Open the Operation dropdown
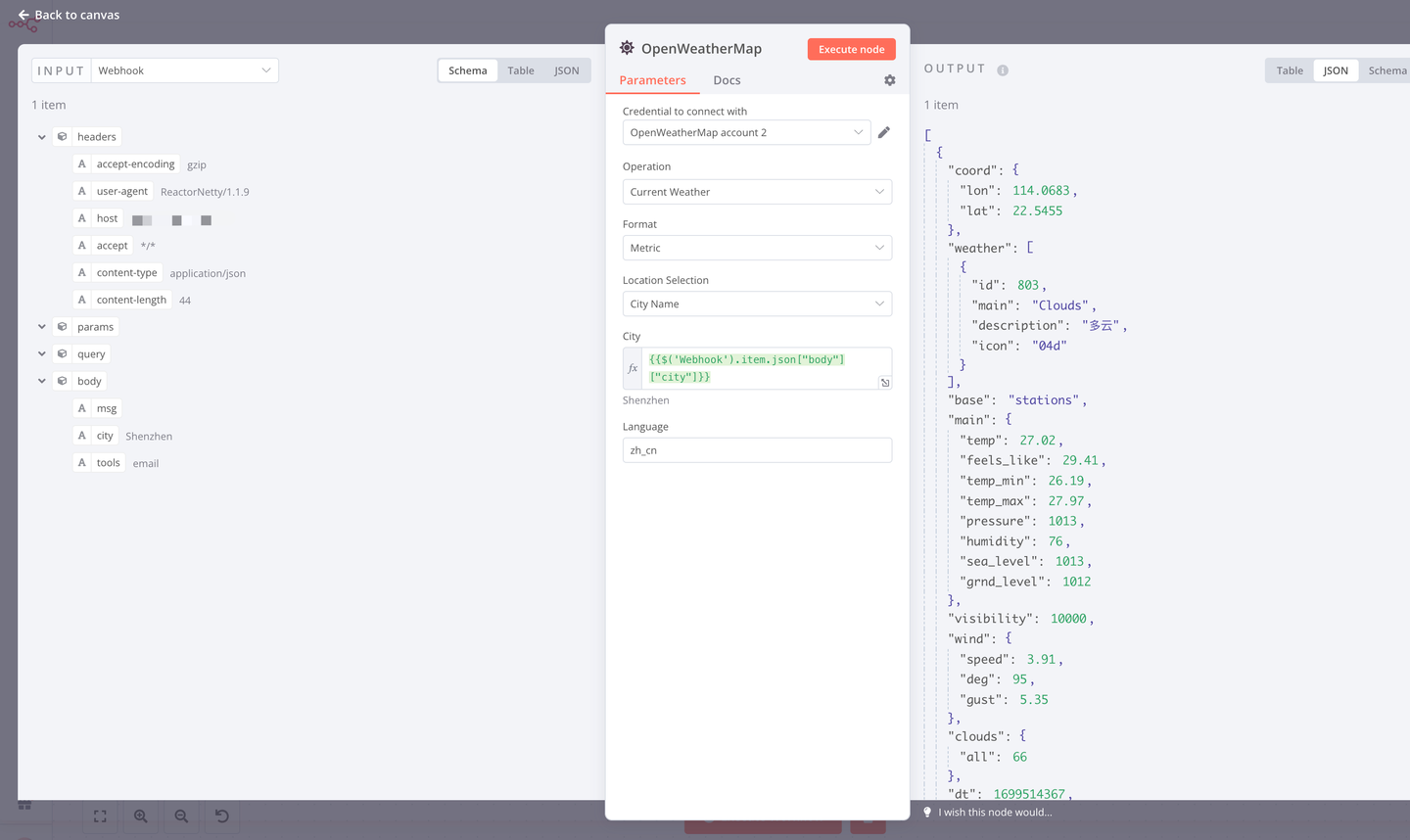1410x840 pixels. (x=757, y=192)
